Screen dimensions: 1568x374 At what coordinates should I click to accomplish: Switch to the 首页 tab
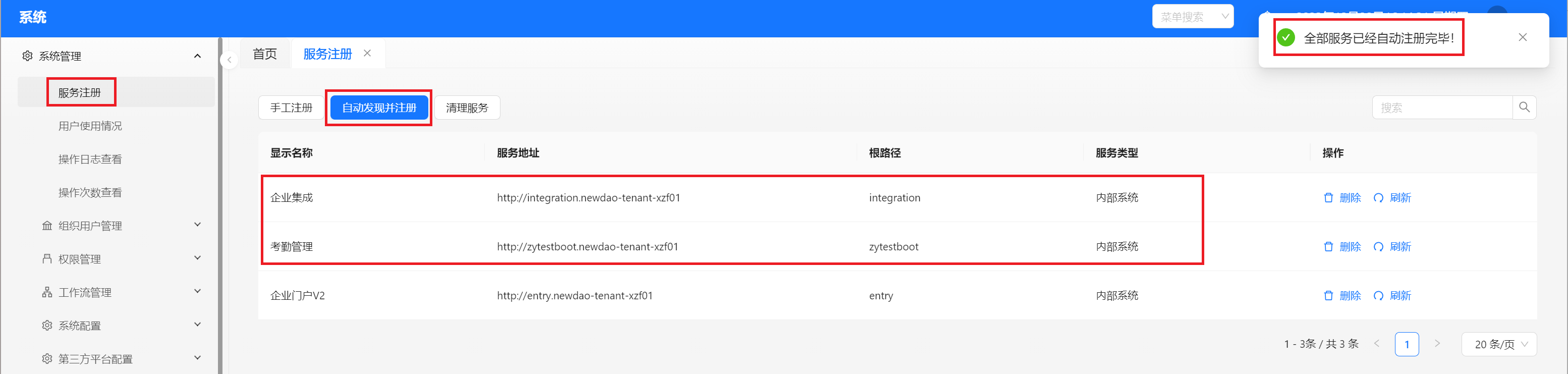265,54
